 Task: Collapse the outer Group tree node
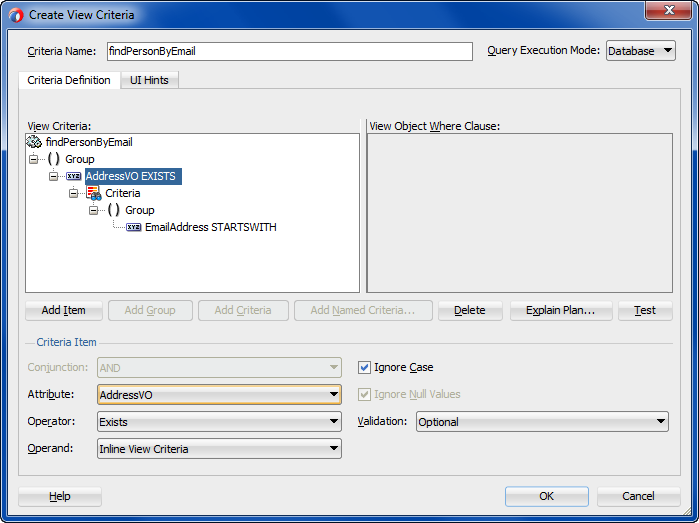tap(33, 159)
